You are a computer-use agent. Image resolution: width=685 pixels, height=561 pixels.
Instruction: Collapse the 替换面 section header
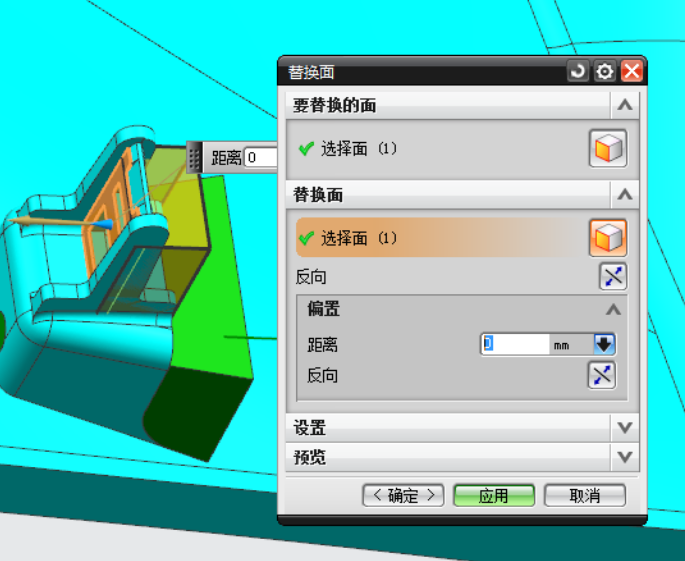point(625,194)
